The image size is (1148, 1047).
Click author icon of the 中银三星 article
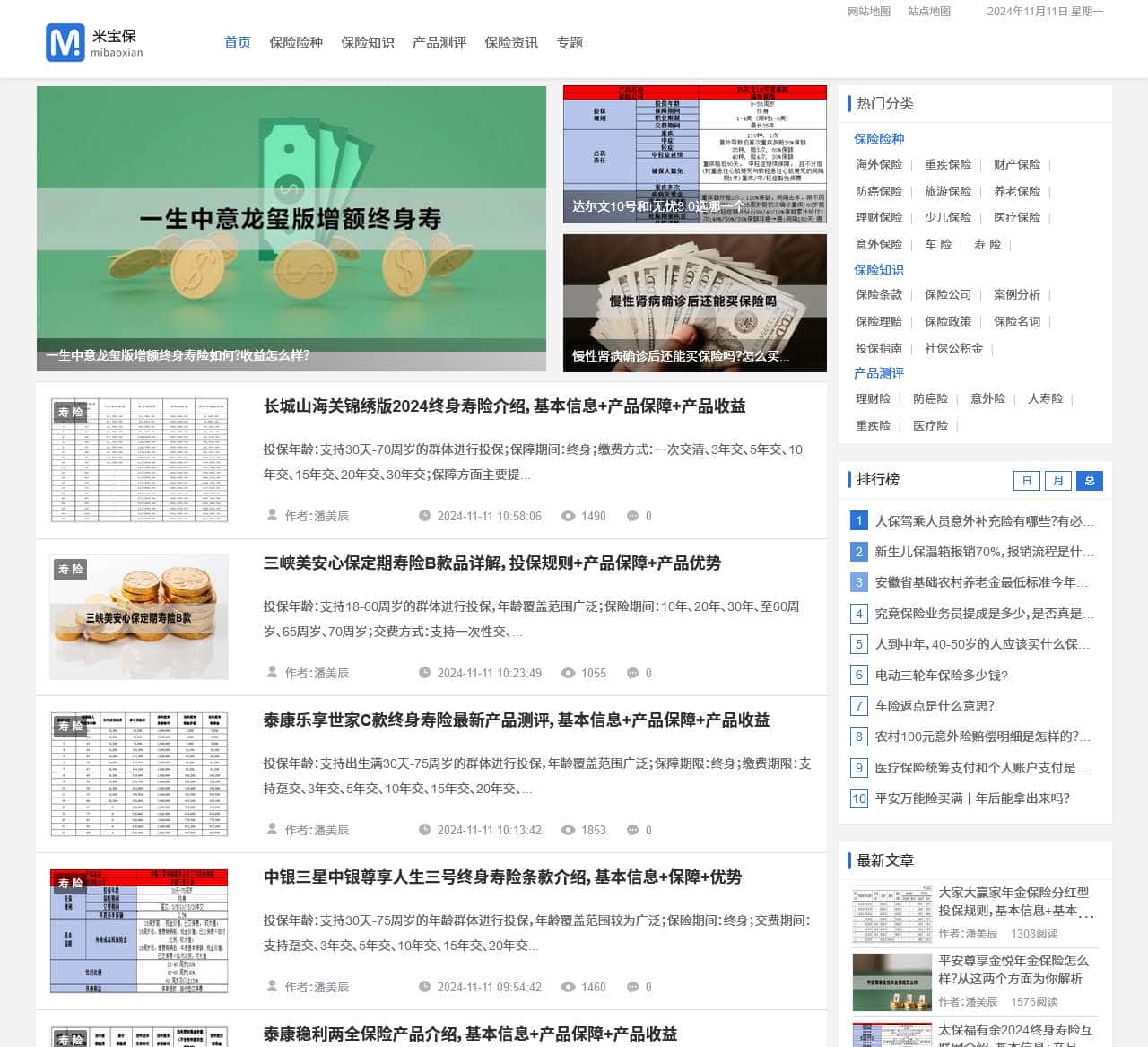pos(272,986)
